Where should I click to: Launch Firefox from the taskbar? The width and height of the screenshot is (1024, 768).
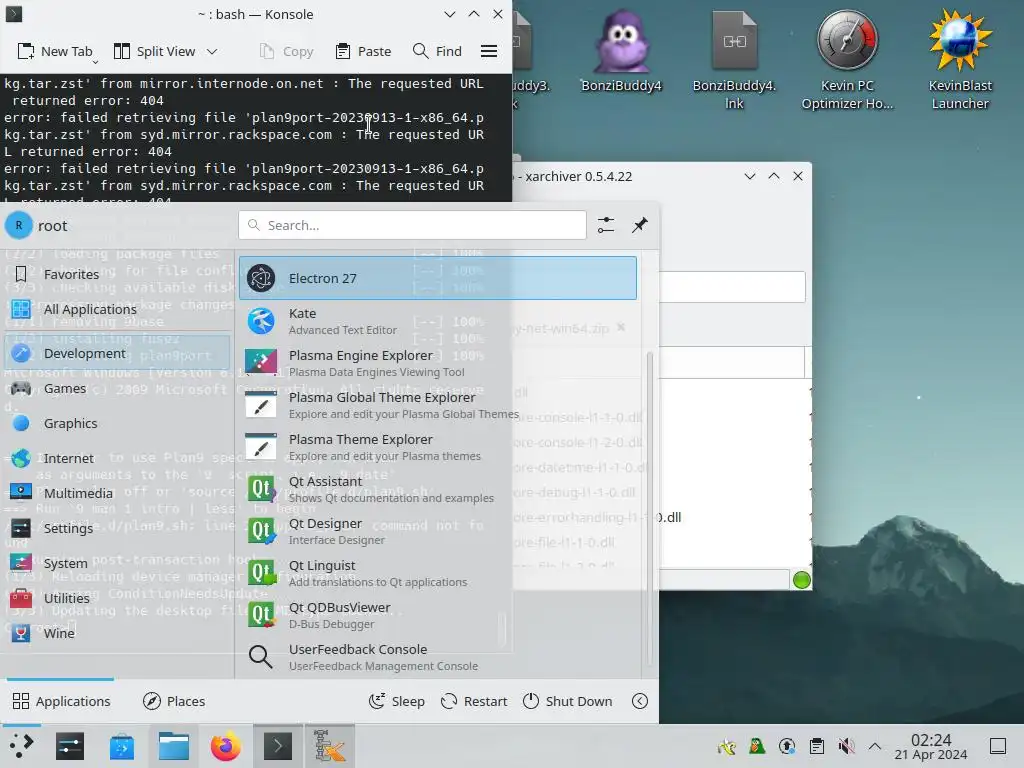tap(225, 746)
